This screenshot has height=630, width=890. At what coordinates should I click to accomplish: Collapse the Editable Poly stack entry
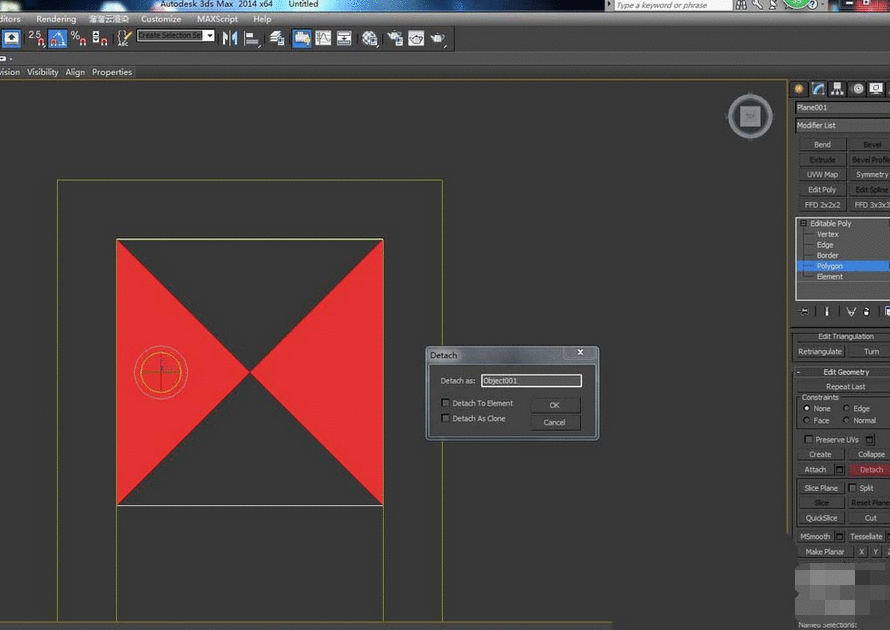tap(803, 223)
